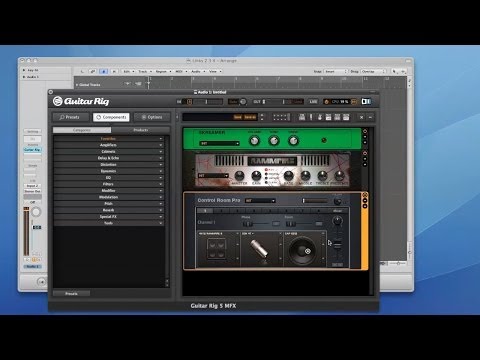The height and width of the screenshot is (360, 480).
Task: Click the Skreamer Tone knob
Action: click(x=274, y=141)
